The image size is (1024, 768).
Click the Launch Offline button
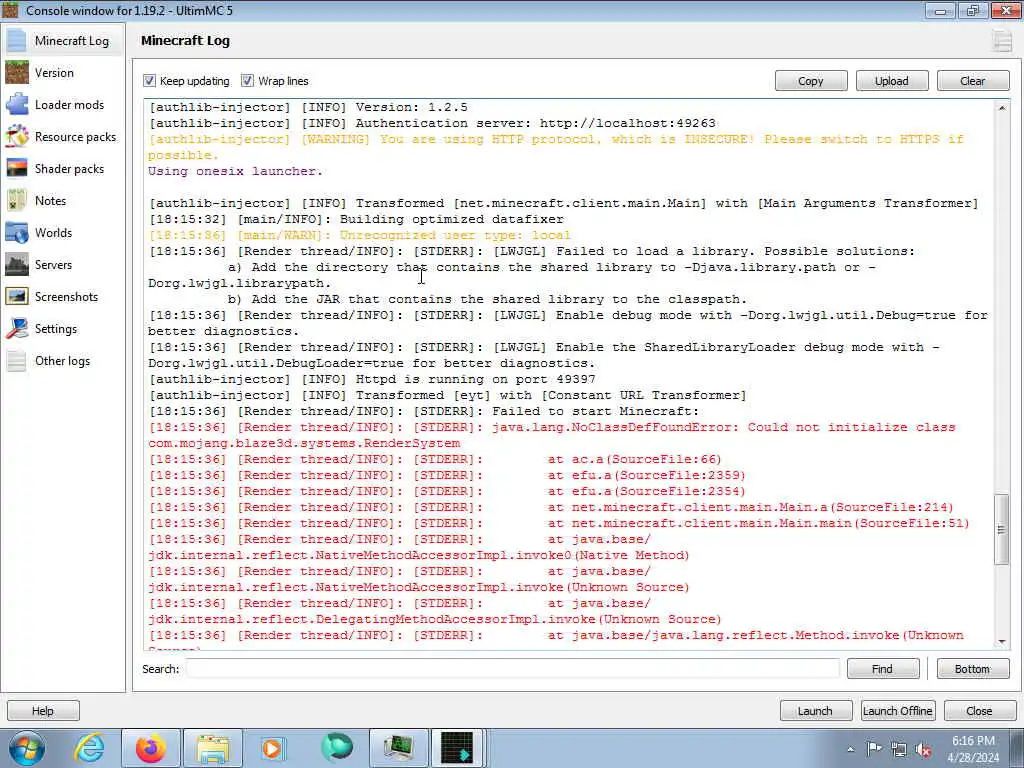(897, 711)
